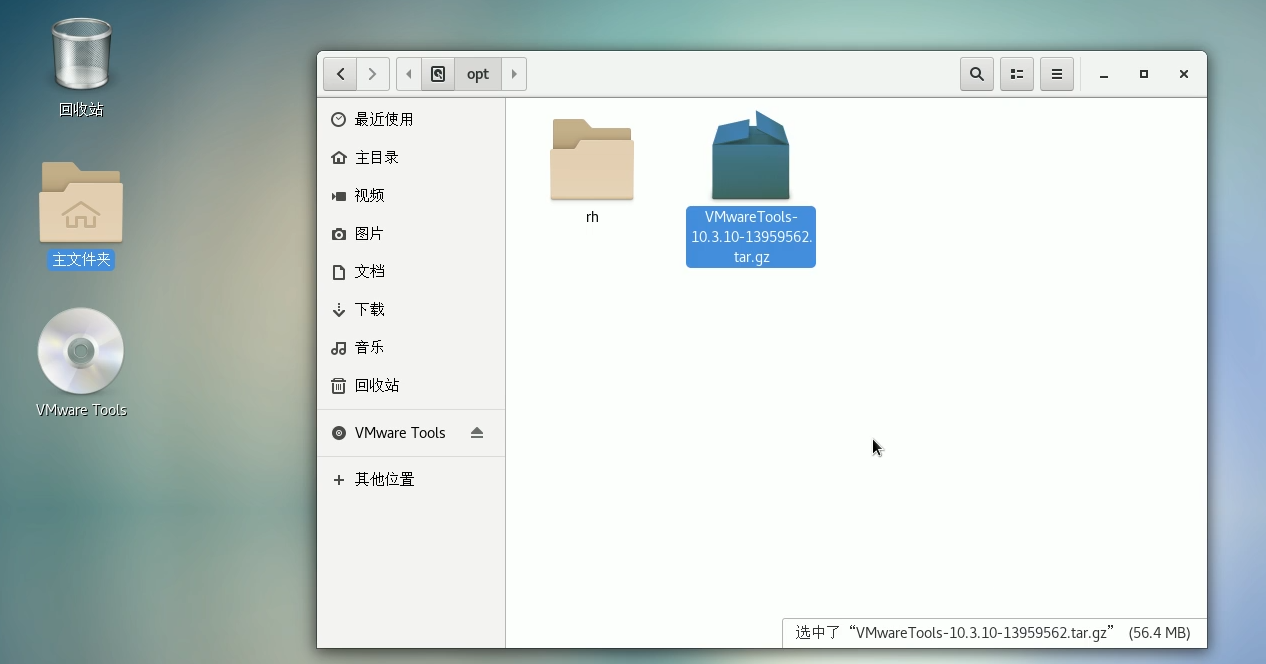This screenshot has width=1266, height=664.
Task: Open 主目录 in the sidebar
Action: click(411, 157)
